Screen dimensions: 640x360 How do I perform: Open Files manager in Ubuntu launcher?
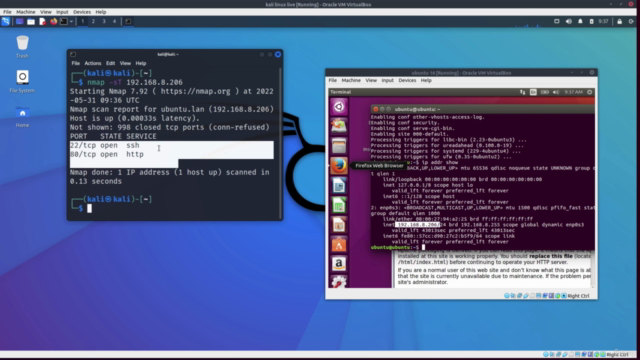click(x=339, y=146)
